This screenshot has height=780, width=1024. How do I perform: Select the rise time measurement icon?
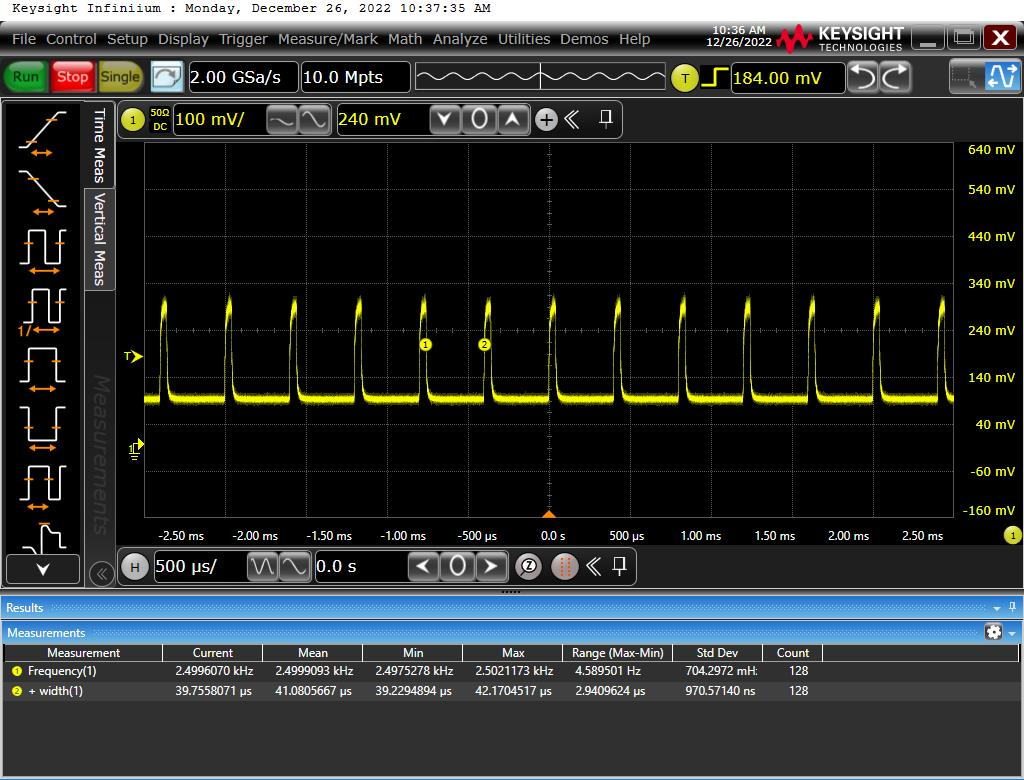pos(42,132)
